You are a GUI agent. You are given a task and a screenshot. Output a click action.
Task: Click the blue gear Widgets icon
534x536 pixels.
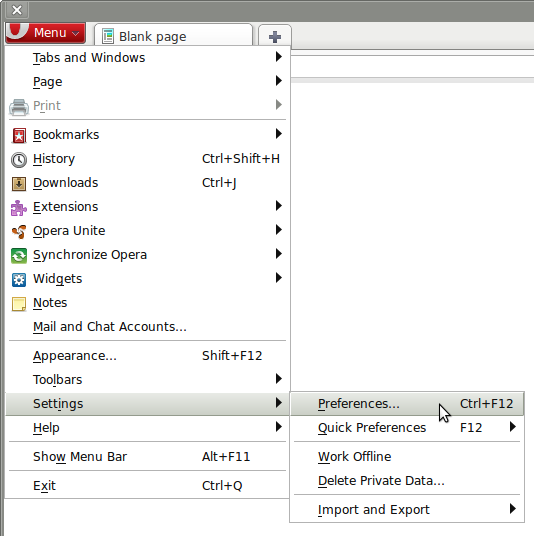[x=19, y=280]
